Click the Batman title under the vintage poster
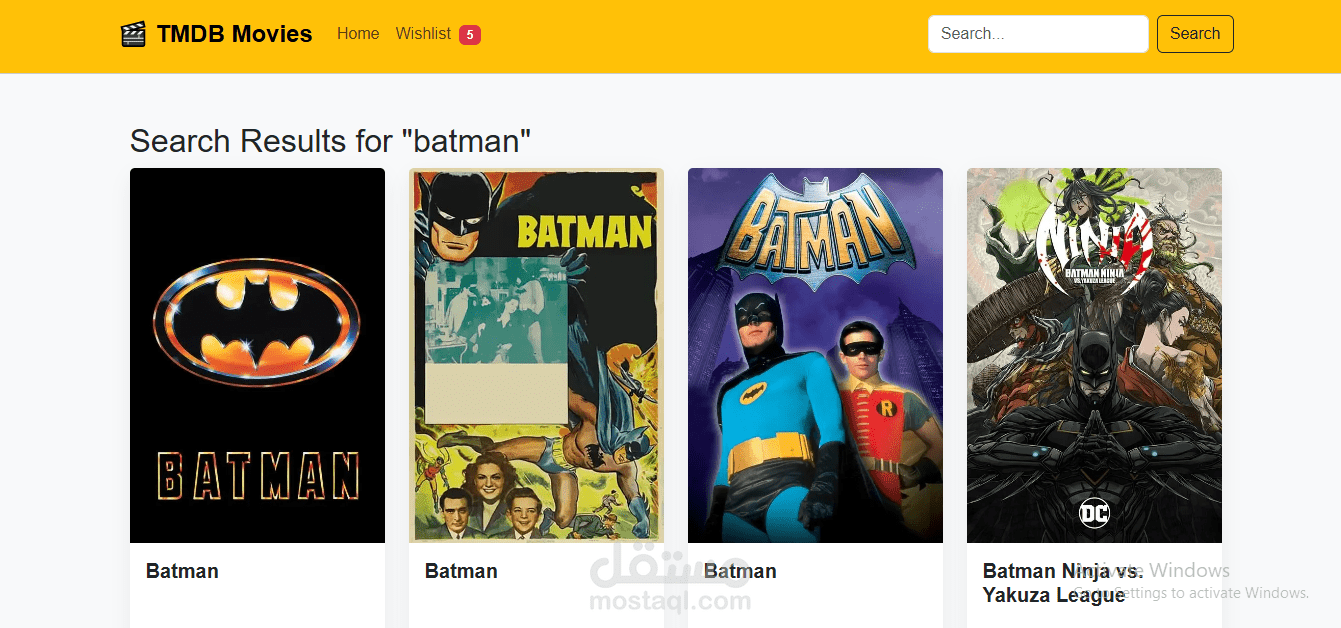 [461, 571]
